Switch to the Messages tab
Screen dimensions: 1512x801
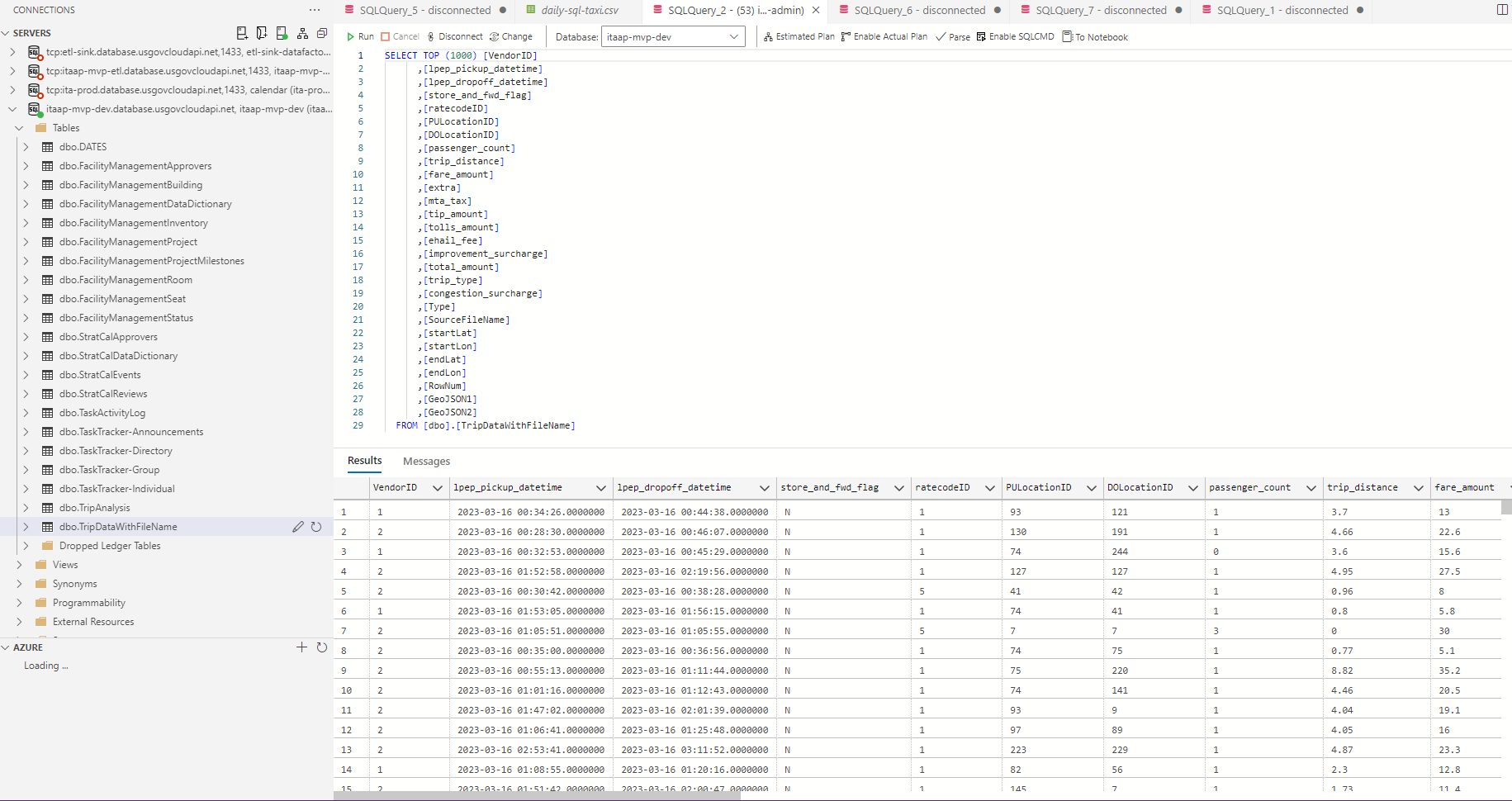click(x=426, y=461)
